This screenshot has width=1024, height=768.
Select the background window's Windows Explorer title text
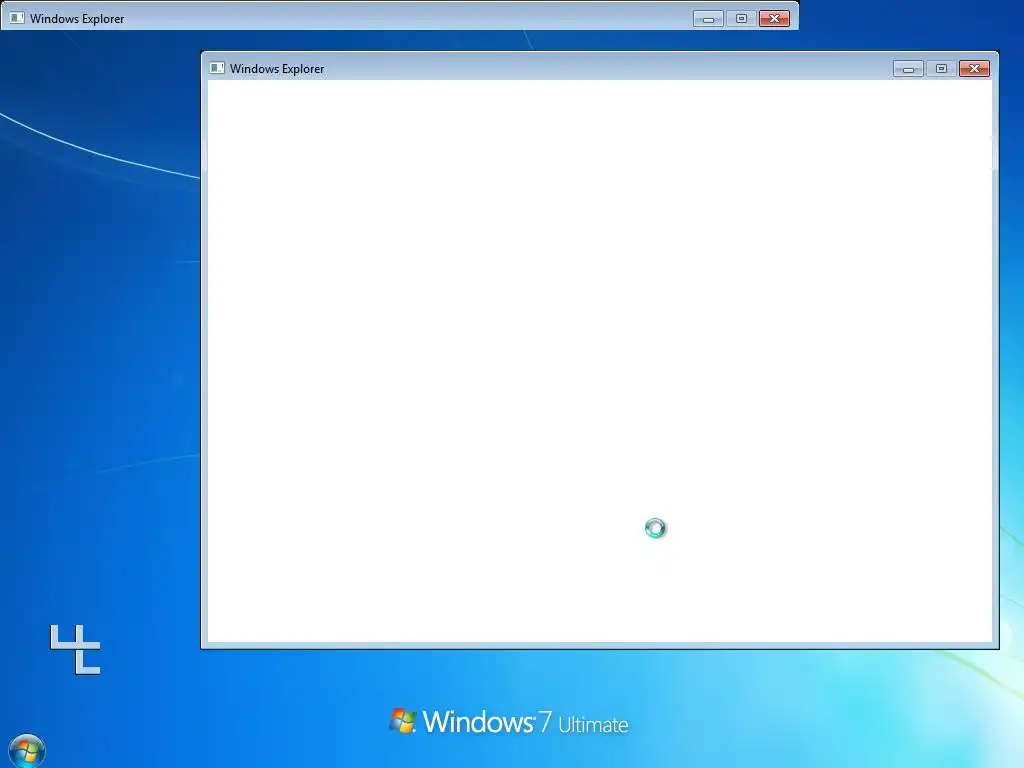tap(77, 19)
